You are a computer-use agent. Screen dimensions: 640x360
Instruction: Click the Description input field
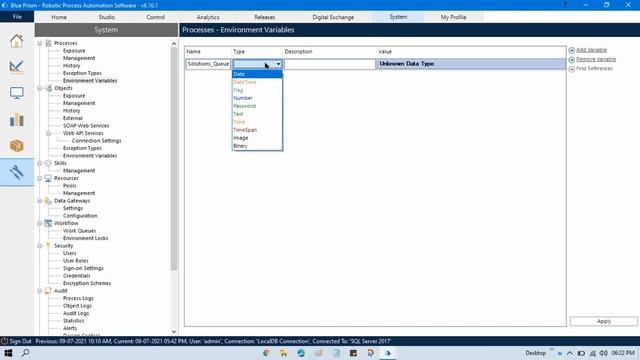point(329,64)
